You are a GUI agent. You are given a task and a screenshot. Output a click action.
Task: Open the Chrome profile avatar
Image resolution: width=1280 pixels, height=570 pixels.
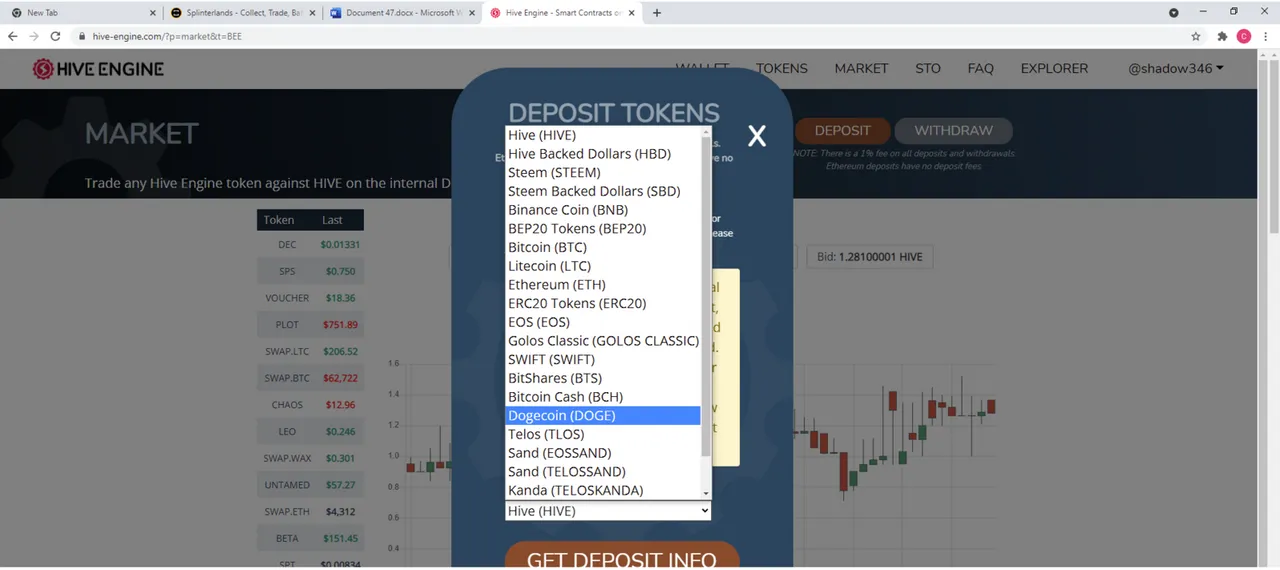point(1244,36)
